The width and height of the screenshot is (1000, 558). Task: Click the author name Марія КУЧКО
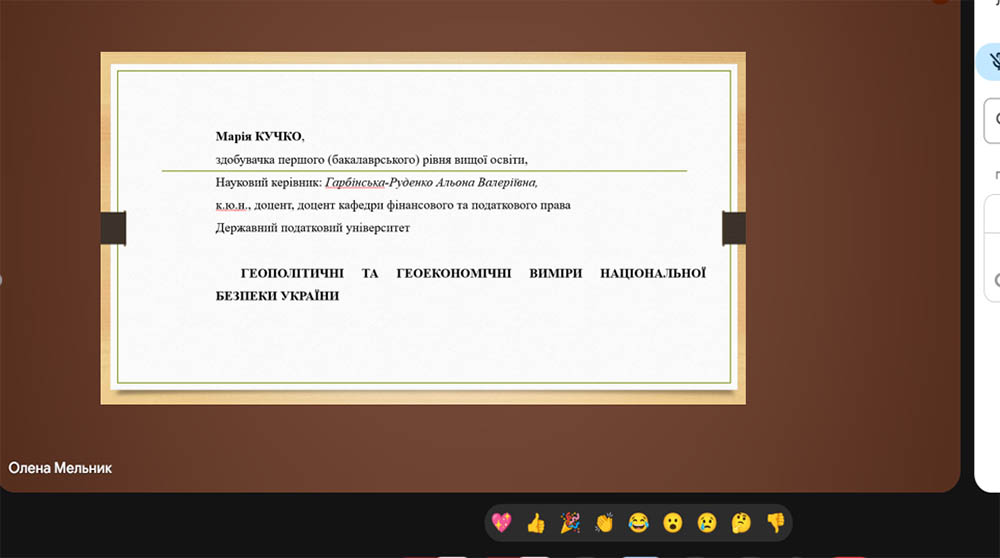(259, 136)
